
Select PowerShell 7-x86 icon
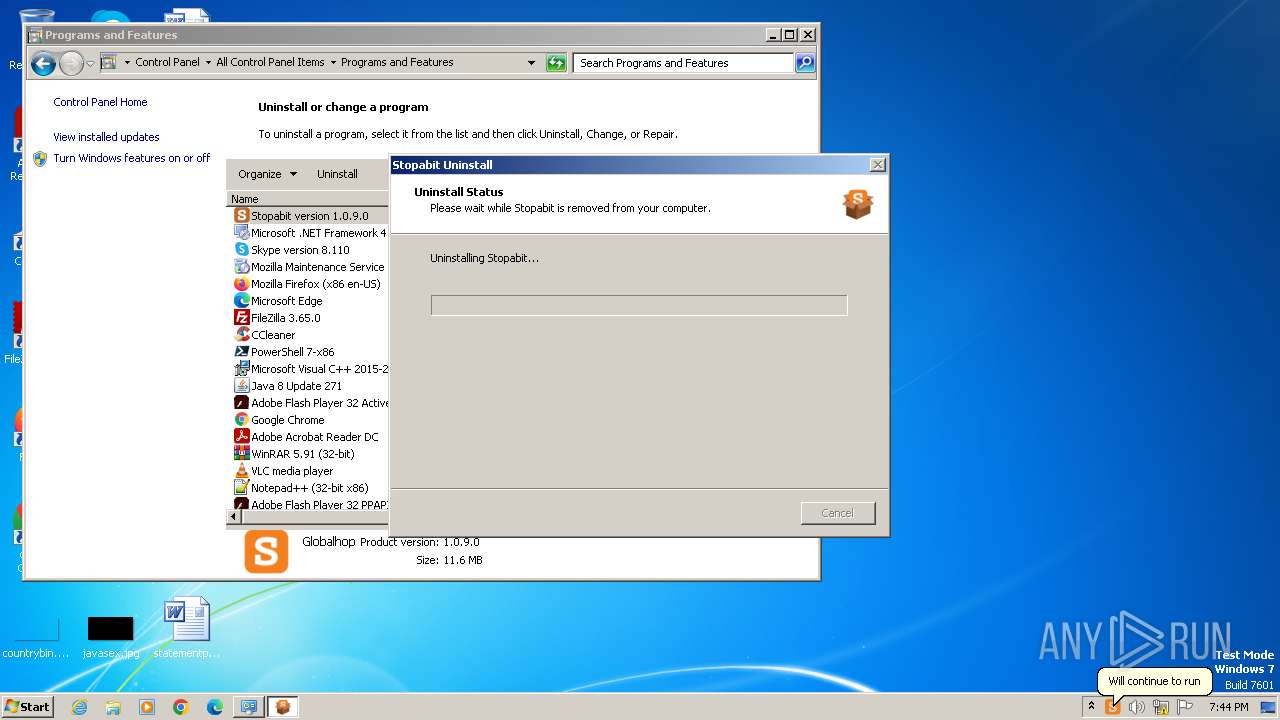(x=241, y=352)
